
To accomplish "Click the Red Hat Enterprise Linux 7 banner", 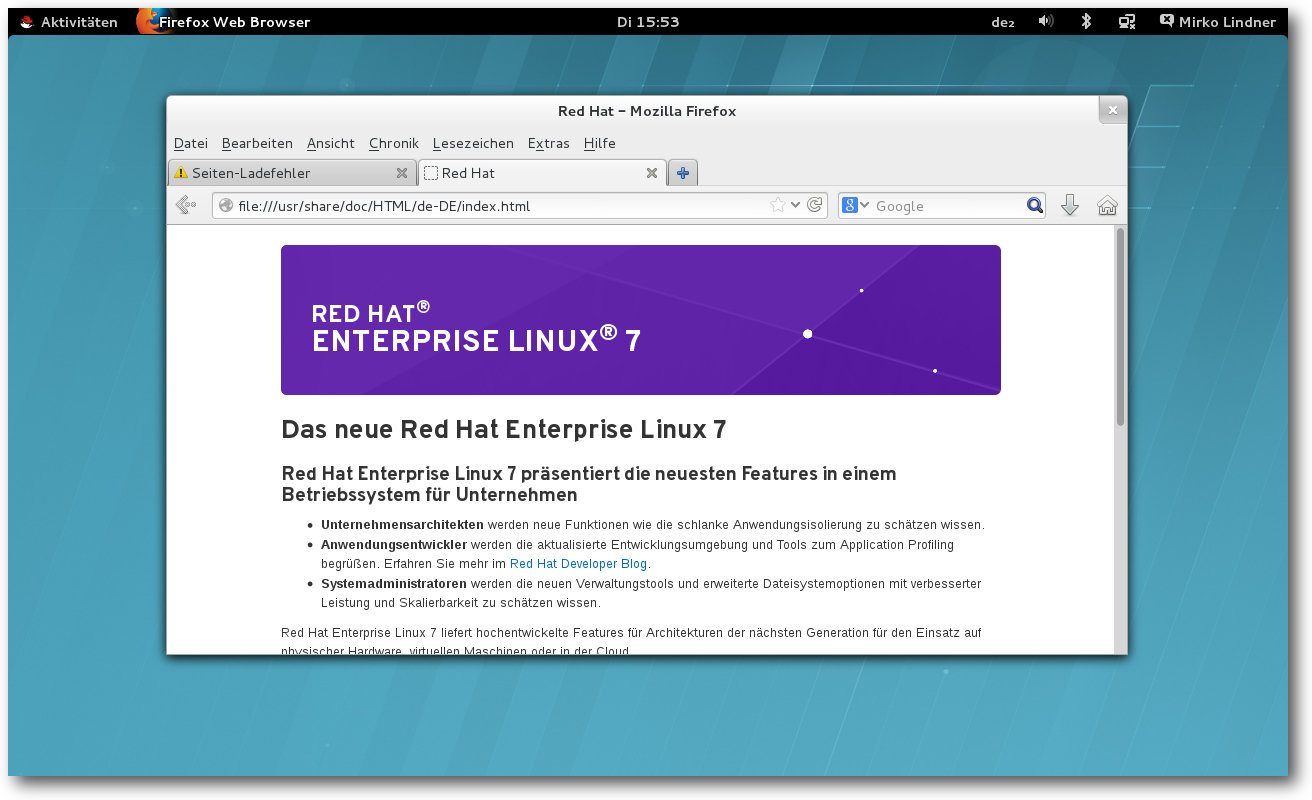I will [641, 320].
